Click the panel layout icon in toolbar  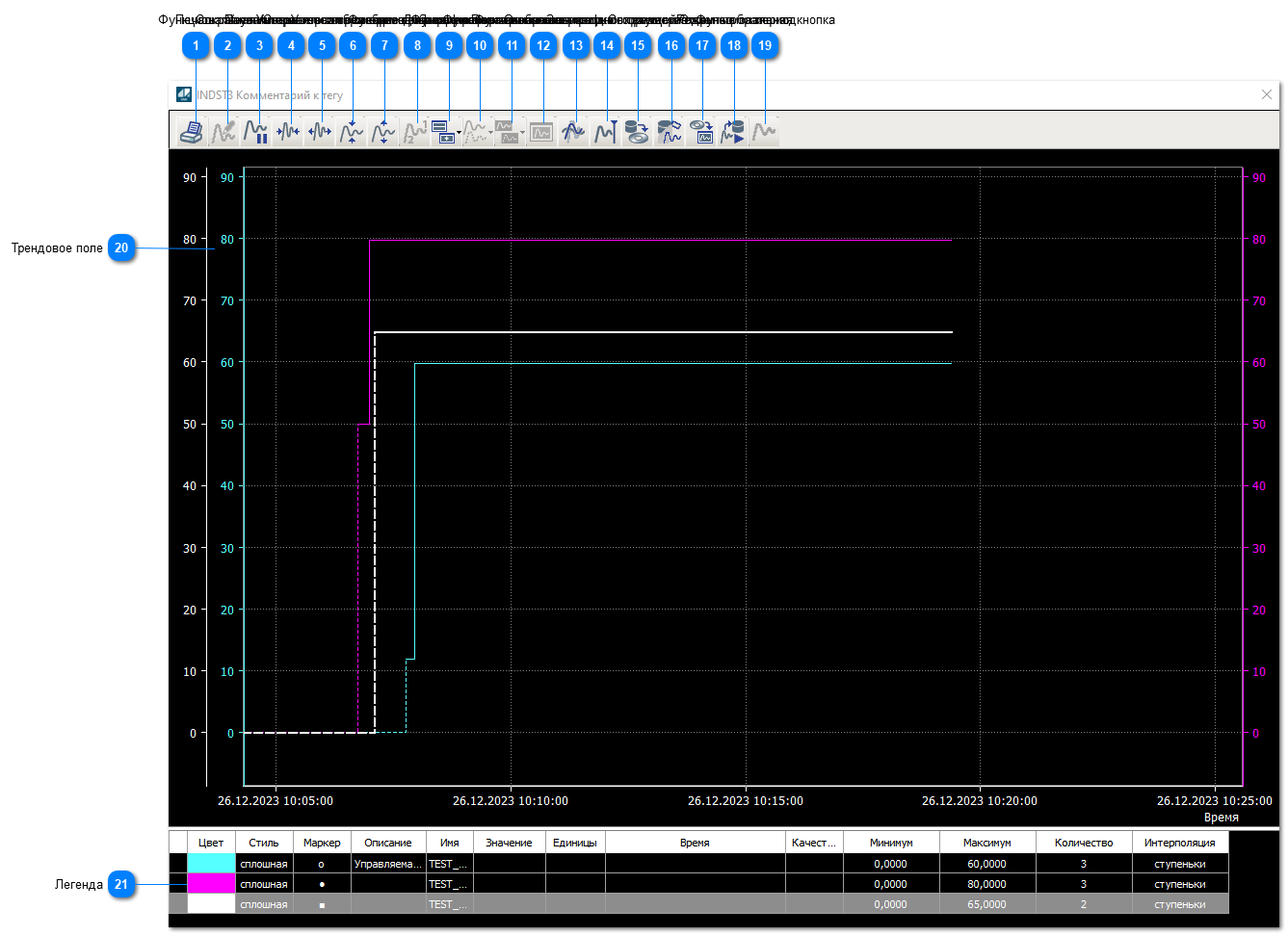444,131
